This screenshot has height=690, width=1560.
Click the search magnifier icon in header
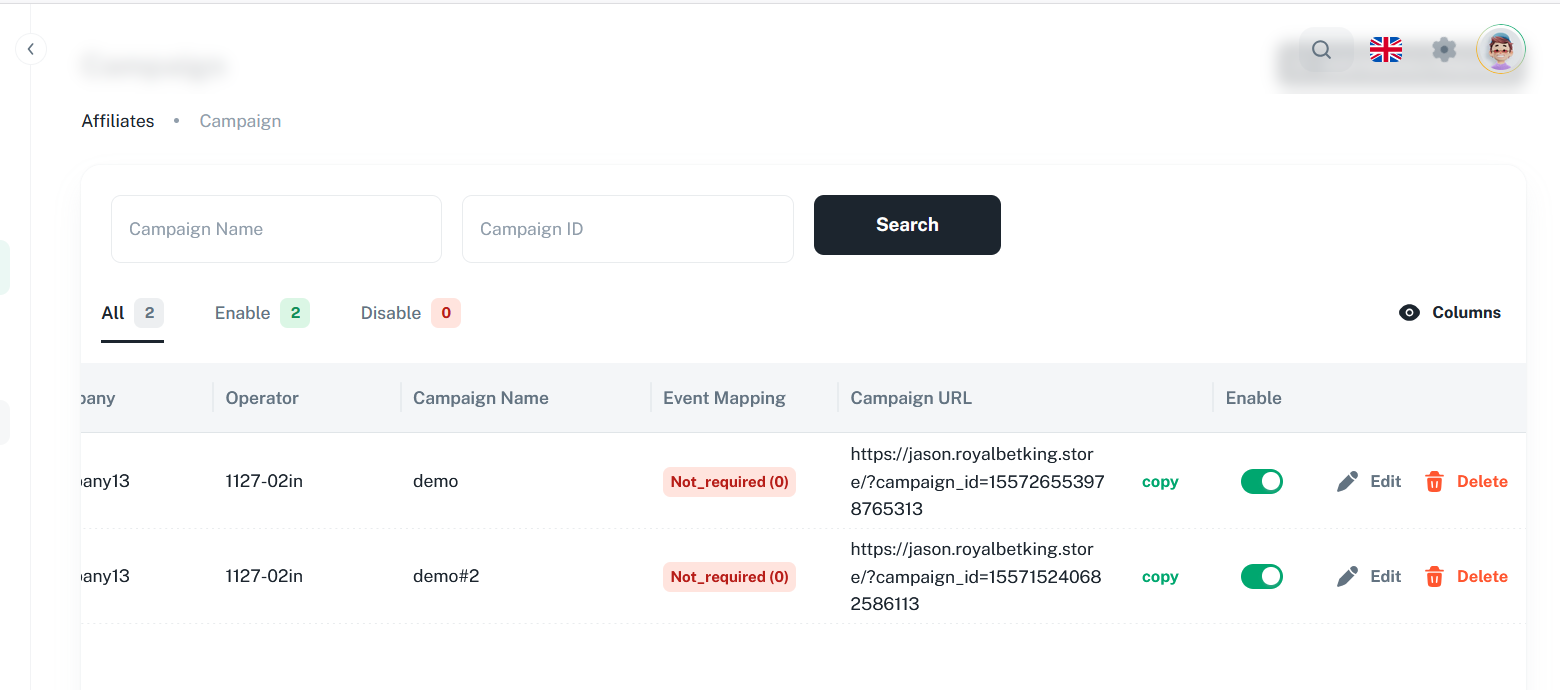tap(1321, 50)
